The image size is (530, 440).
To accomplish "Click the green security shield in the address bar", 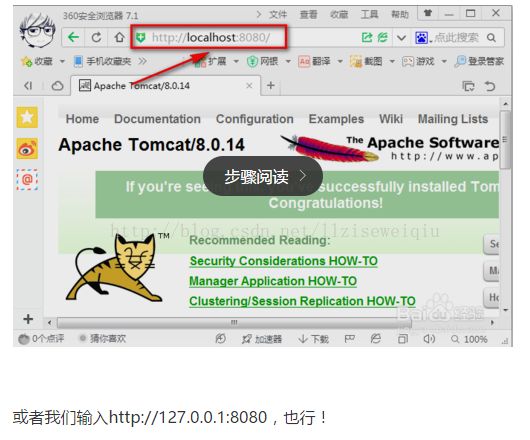I will point(141,38).
